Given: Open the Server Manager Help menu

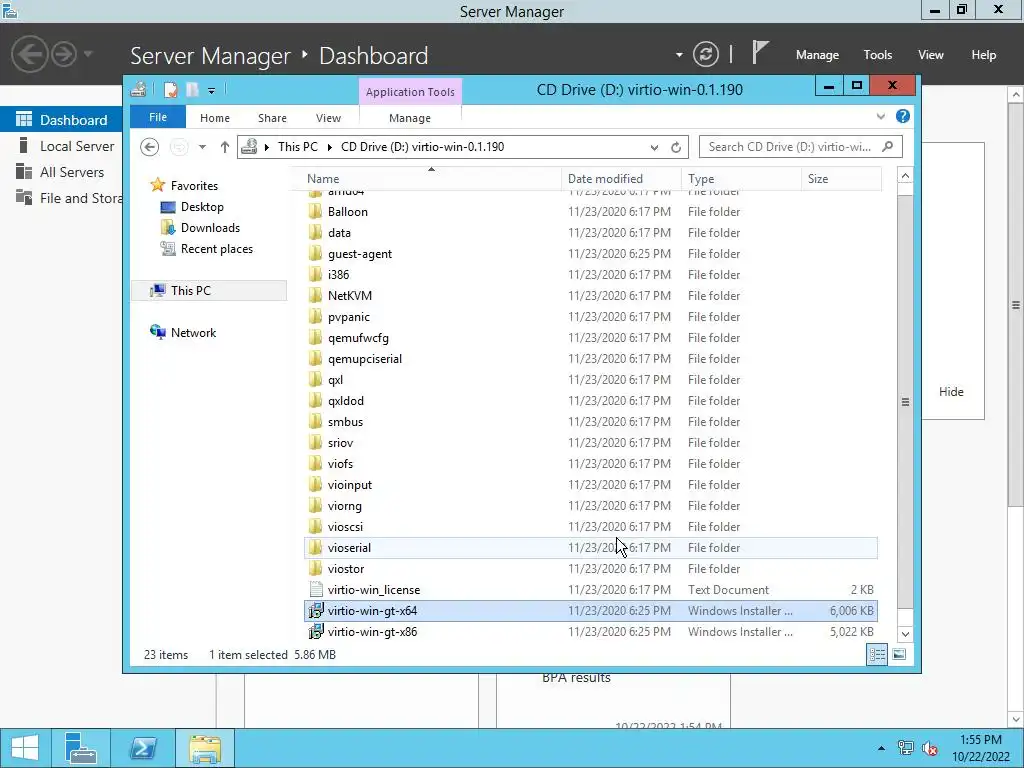Looking at the screenshot, I should (x=984, y=55).
